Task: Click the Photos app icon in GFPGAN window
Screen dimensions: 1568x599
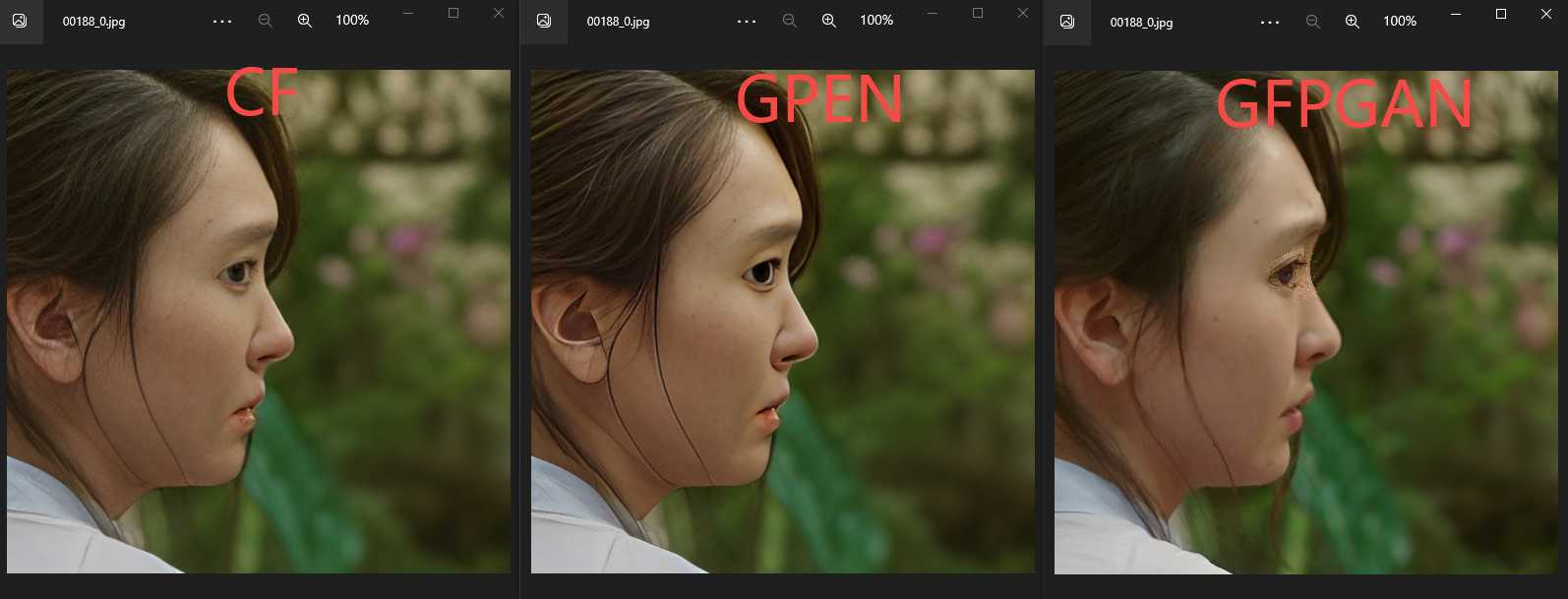Action: click(x=1067, y=22)
